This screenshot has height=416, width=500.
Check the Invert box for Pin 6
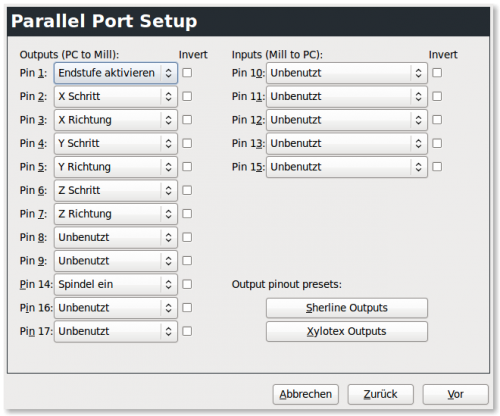187,190
